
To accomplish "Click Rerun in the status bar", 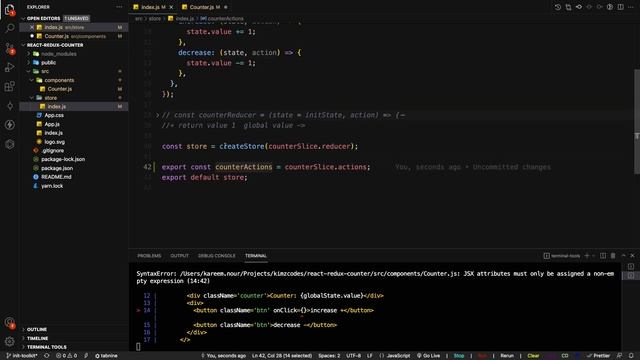I will pyautogui.click(x=507, y=356).
